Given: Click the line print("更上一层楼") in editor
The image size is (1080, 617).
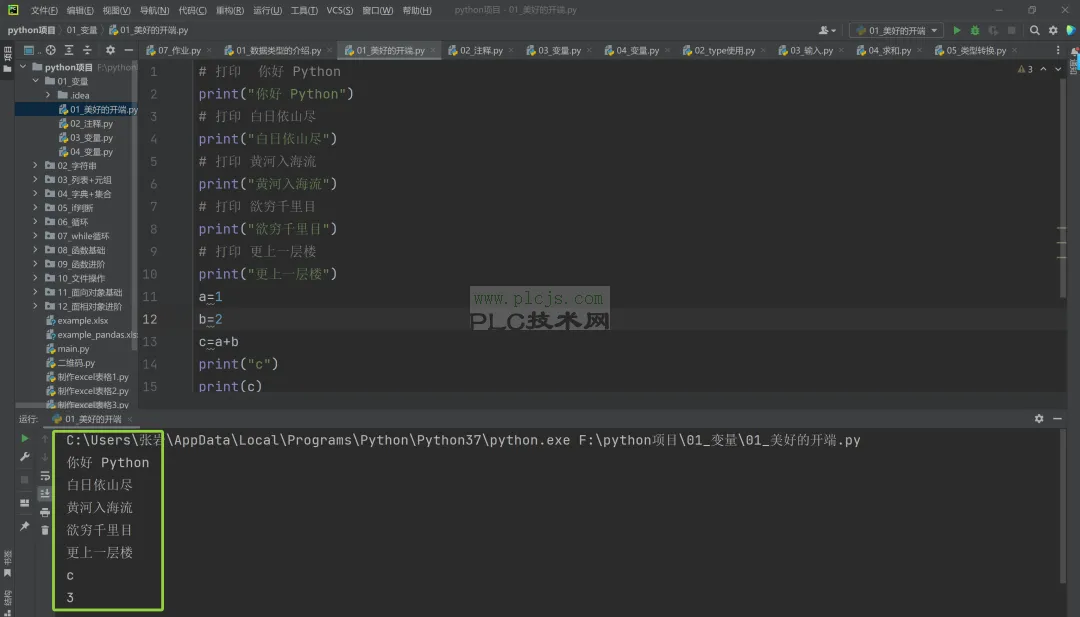Looking at the screenshot, I should click(268, 274).
